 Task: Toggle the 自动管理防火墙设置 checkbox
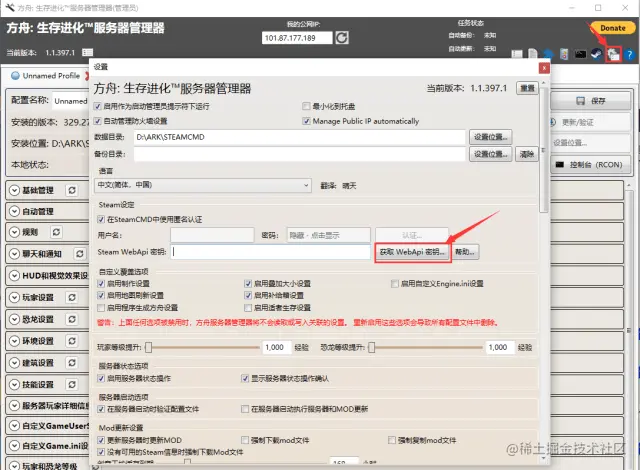point(98,121)
